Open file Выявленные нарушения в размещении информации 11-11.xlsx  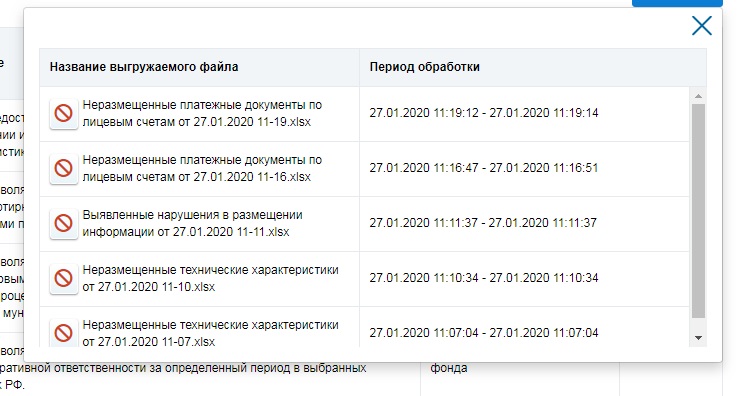(192, 223)
